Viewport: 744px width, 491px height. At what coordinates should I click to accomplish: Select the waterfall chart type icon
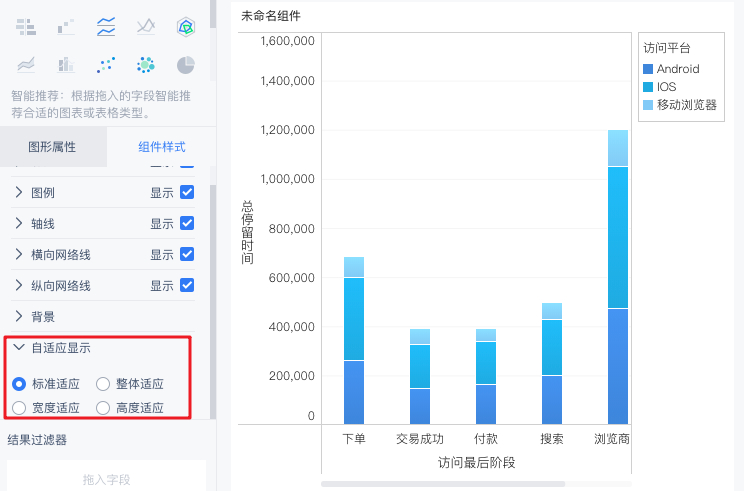(x=66, y=27)
